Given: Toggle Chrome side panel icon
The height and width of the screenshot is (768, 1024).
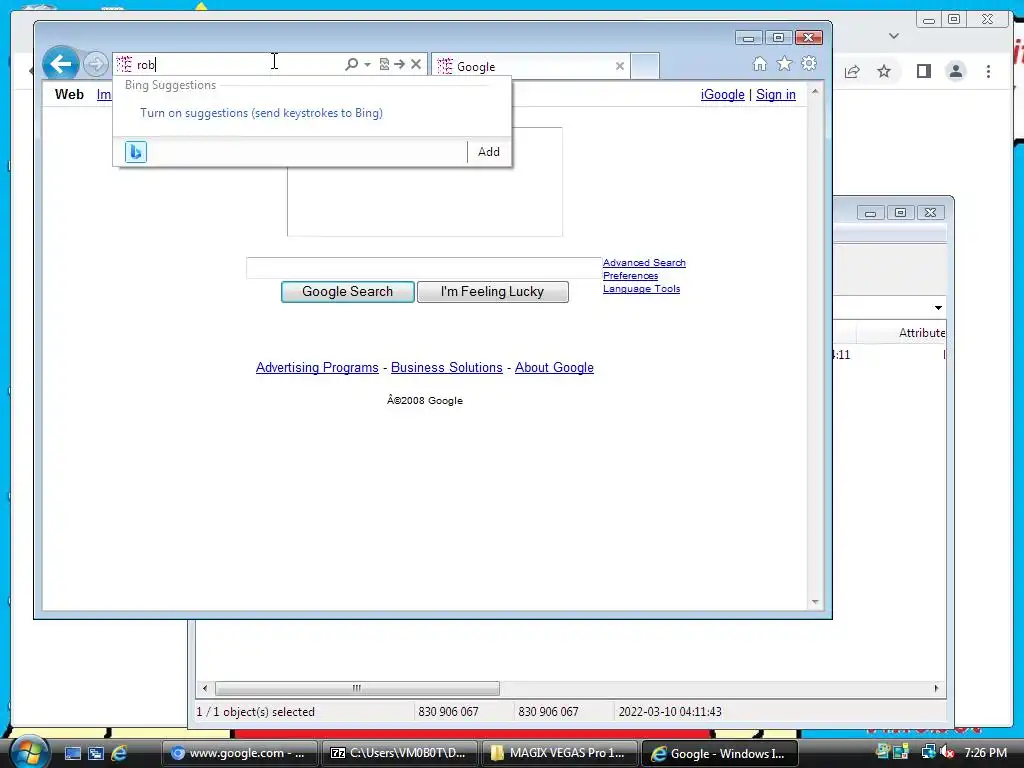Looking at the screenshot, I should coord(923,71).
